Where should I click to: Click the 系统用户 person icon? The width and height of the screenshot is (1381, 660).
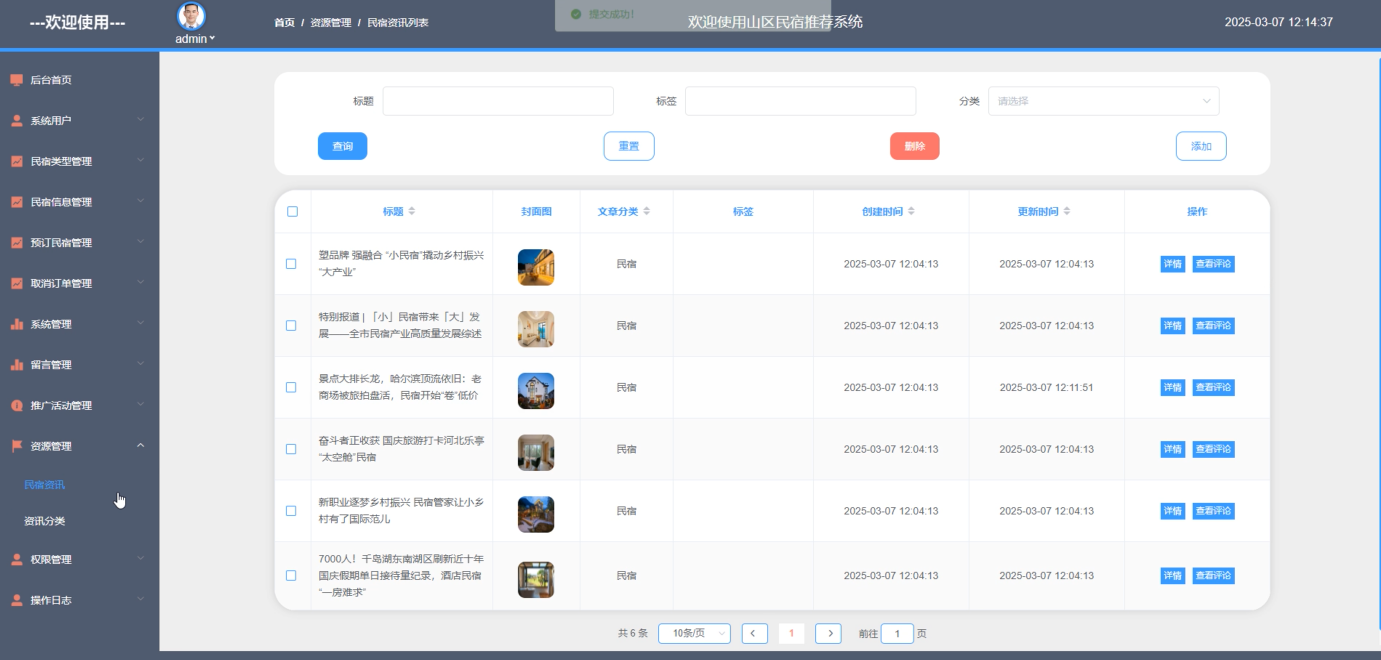tap(17, 121)
